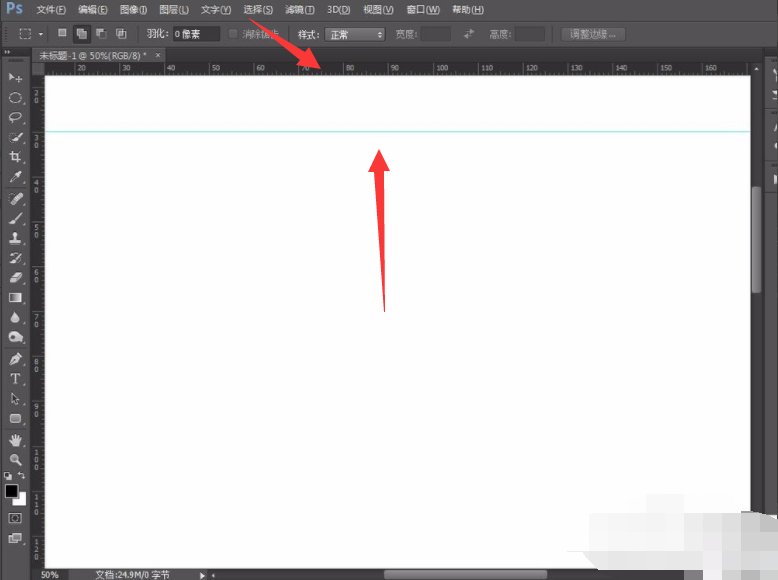This screenshot has height=580, width=778.
Task: Select the Zoom tool
Action: (x=15, y=459)
